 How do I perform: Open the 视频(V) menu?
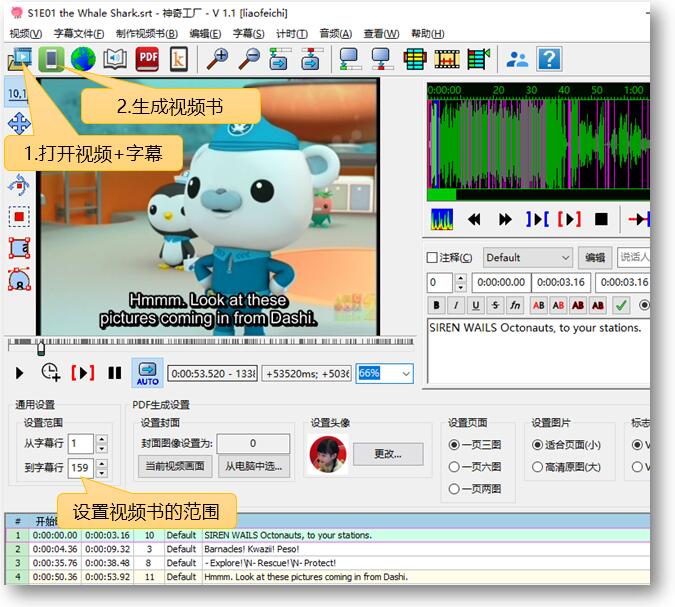(26, 34)
